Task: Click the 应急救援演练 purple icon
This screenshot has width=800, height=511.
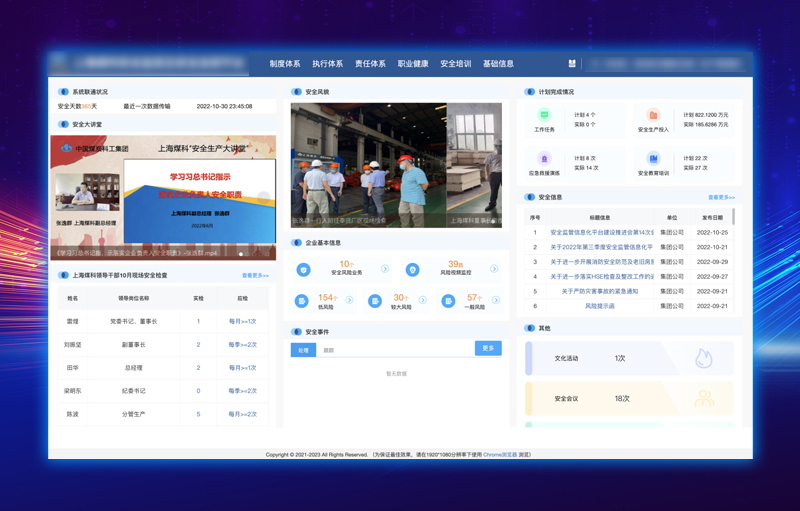Action: (x=544, y=159)
